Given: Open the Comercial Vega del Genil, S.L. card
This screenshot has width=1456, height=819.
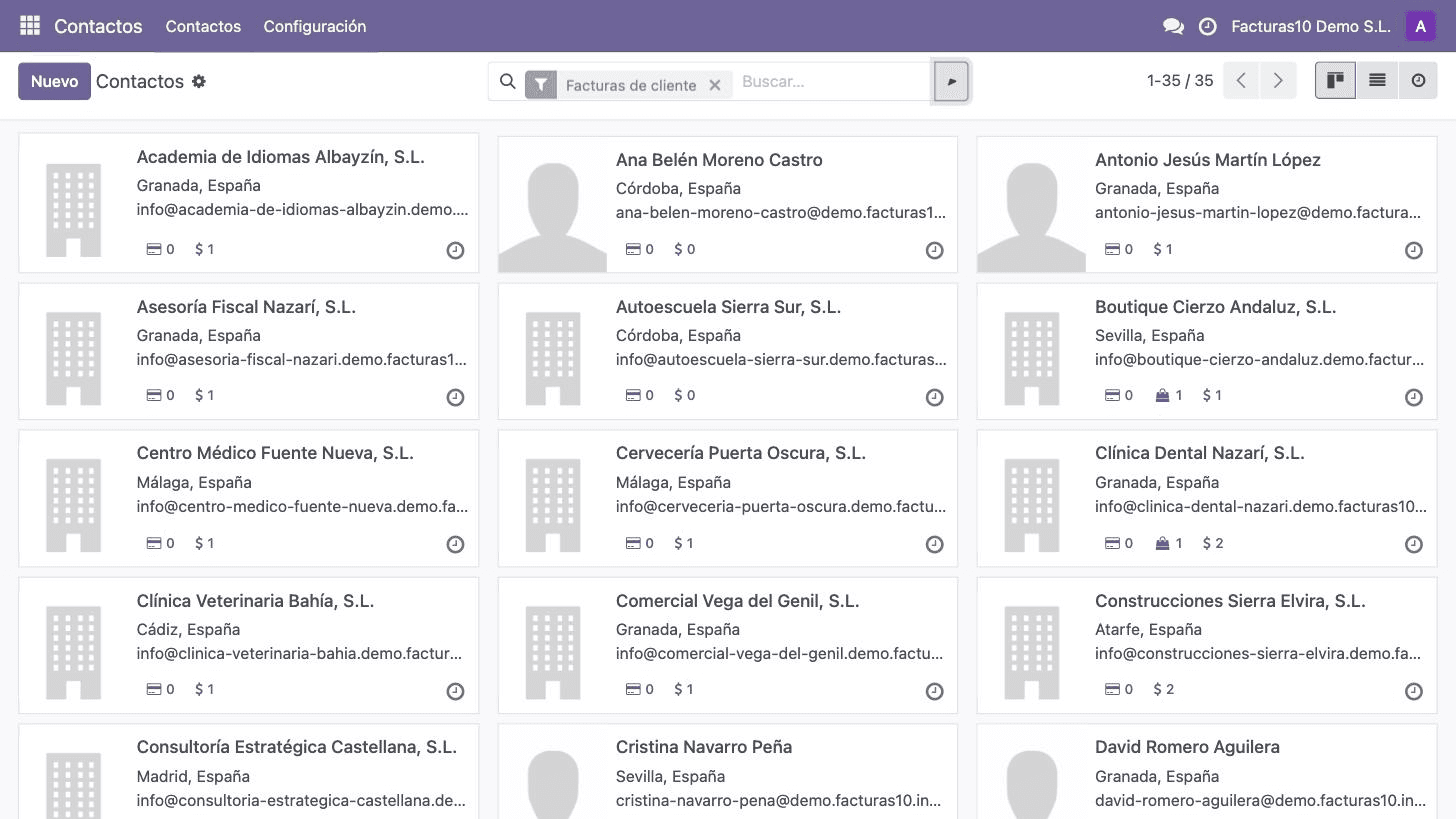Looking at the screenshot, I should [728, 645].
